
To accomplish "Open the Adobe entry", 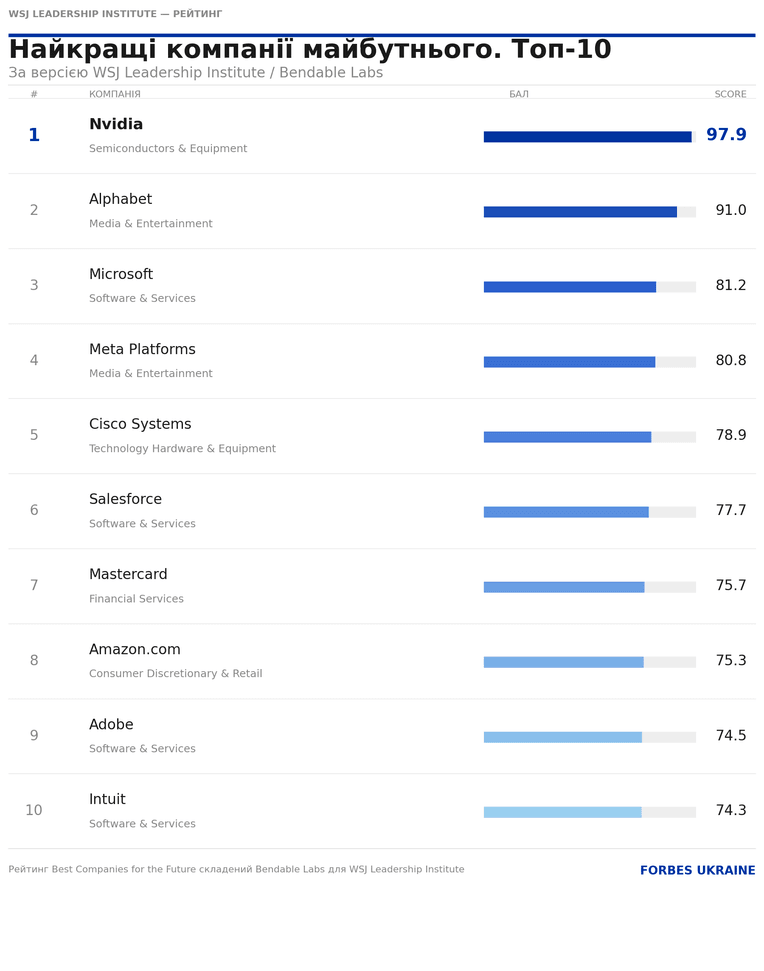I will click(382, 736).
